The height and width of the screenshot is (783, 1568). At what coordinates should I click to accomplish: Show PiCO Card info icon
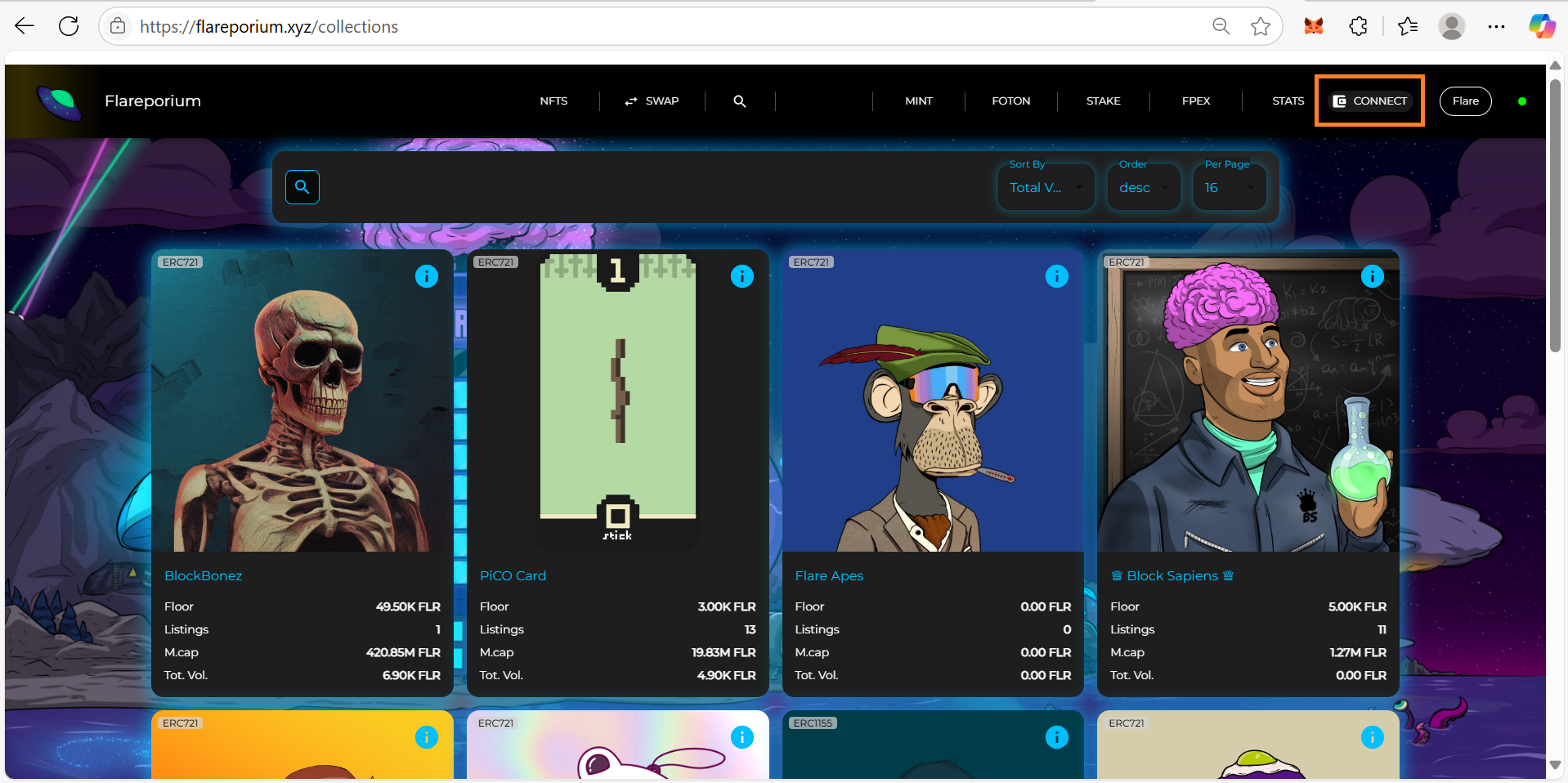(741, 276)
